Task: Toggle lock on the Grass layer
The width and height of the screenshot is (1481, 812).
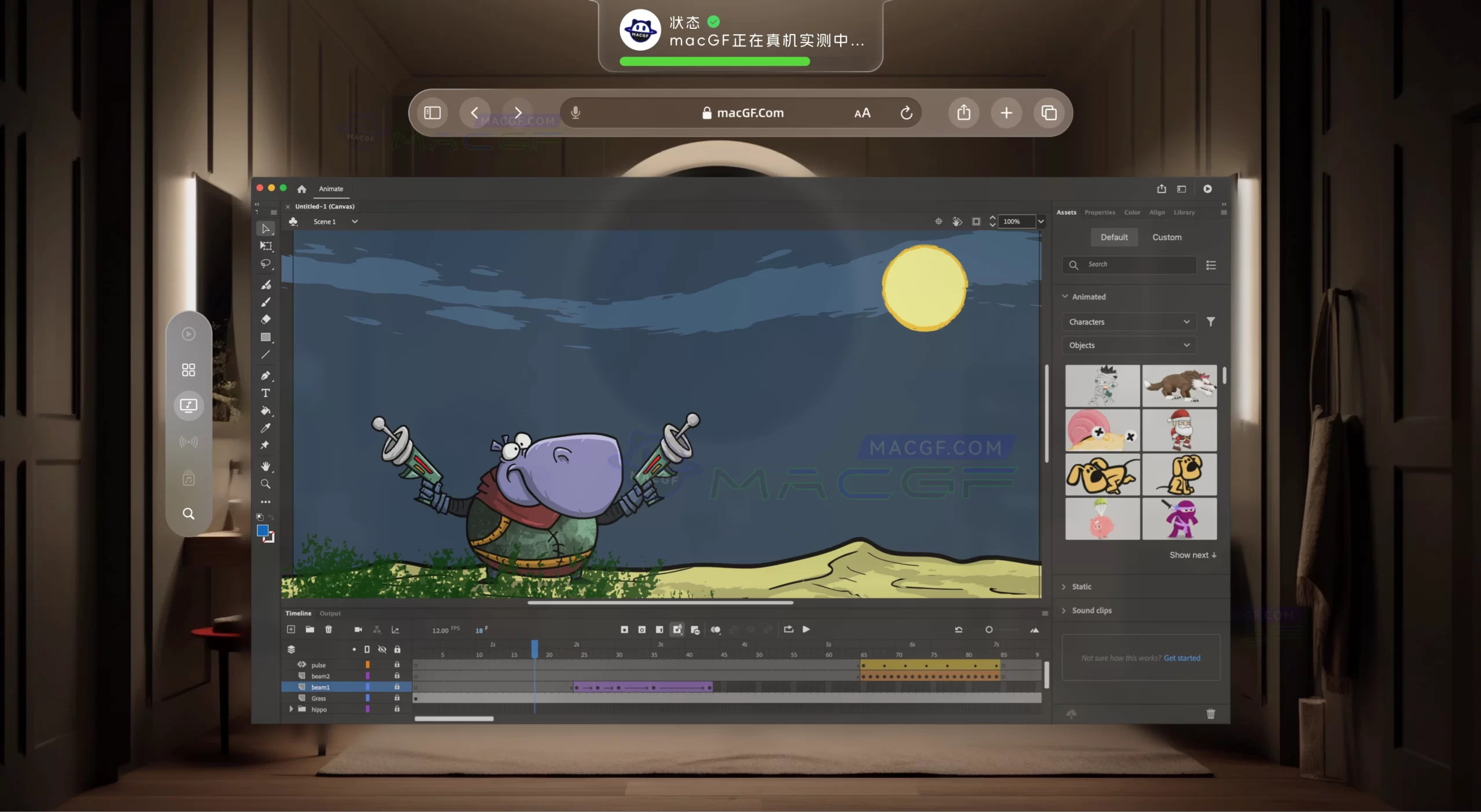Action: [397, 698]
